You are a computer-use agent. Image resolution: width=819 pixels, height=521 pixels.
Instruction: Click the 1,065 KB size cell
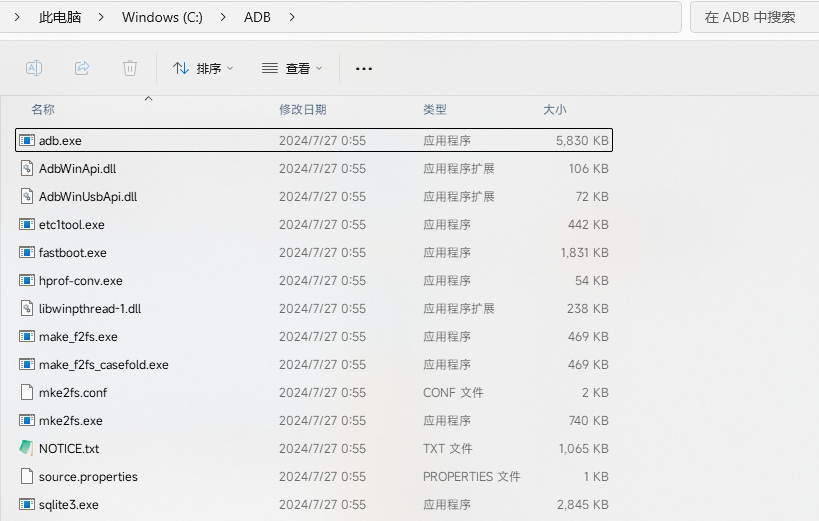(583, 449)
